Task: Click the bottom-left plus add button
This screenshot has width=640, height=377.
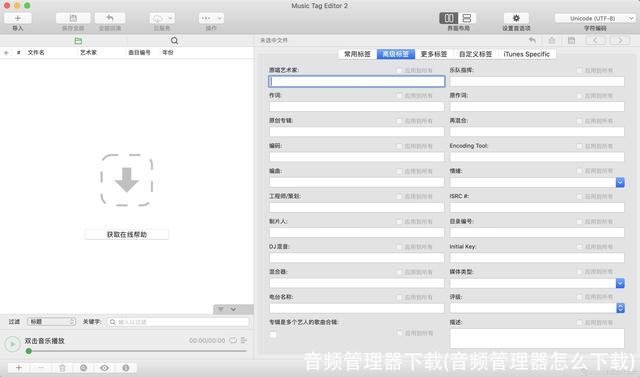Action: click(19, 368)
